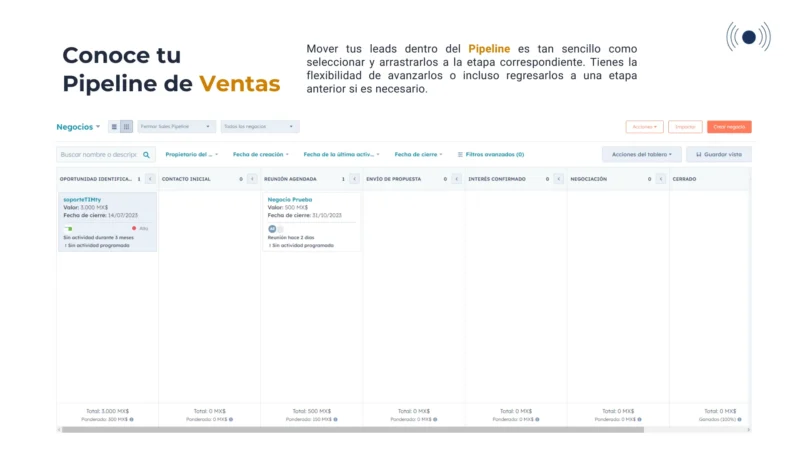This screenshot has height=450, width=800.
Task: Click 'Reunión hace 2 días' text
Action: (291, 238)
